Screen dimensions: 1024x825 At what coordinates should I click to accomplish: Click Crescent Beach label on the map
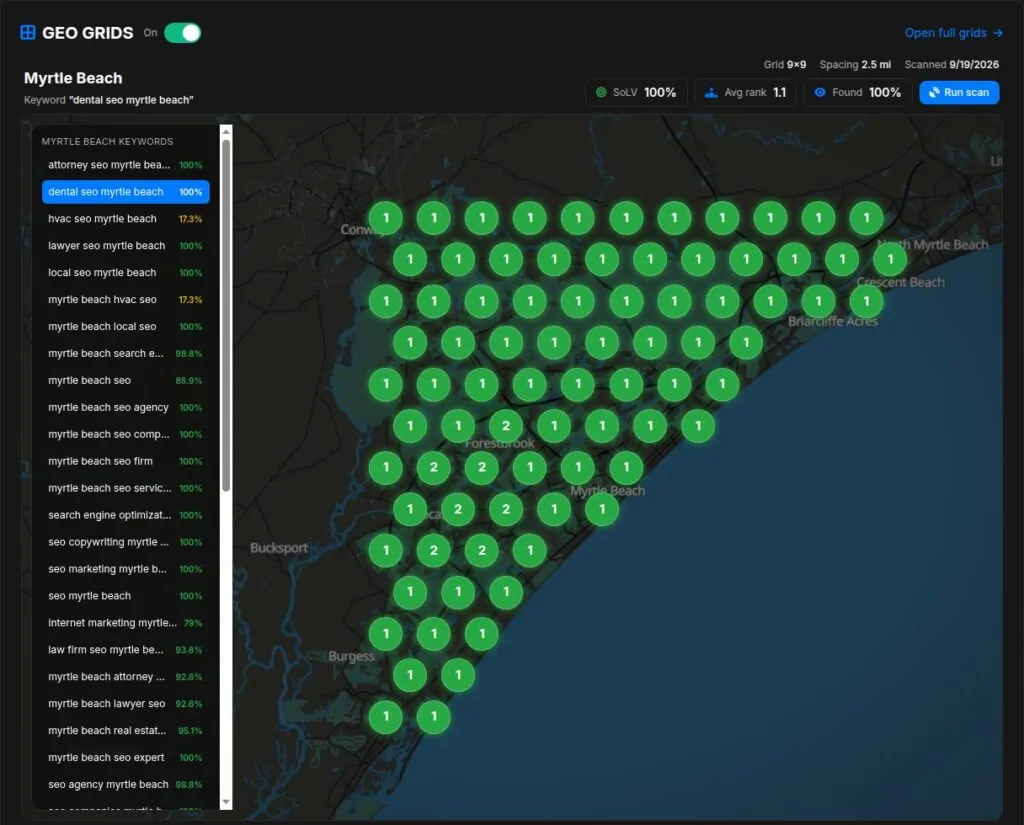[900, 282]
